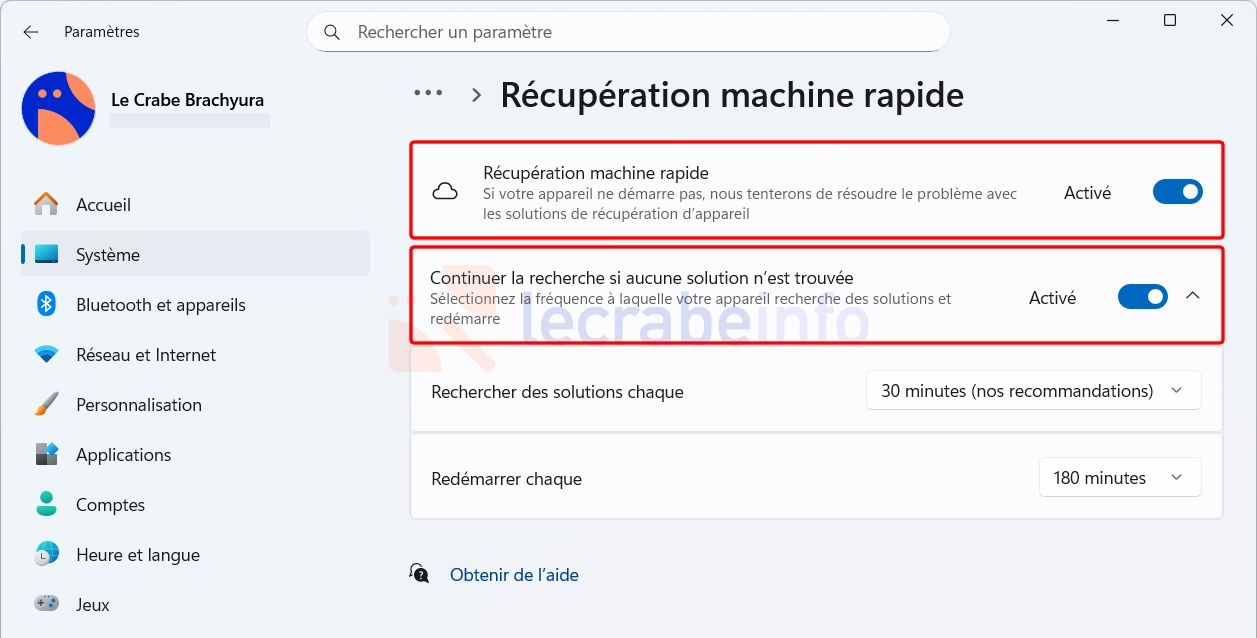The width and height of the screenshot is (1257, 638).
Task: Select Système in the sidebar
Action: pyautogui.click(x=195, y=254)
